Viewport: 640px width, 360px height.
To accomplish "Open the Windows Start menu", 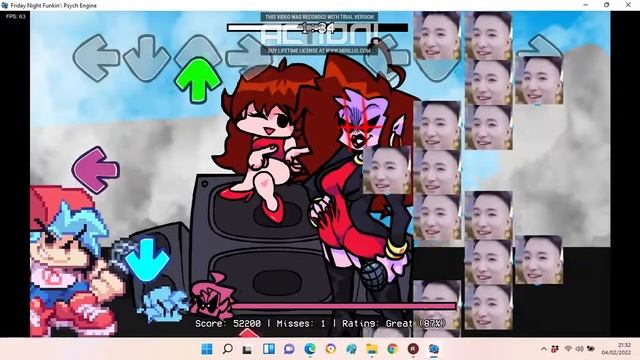I will pyautogui.click(x=207, y=349).
